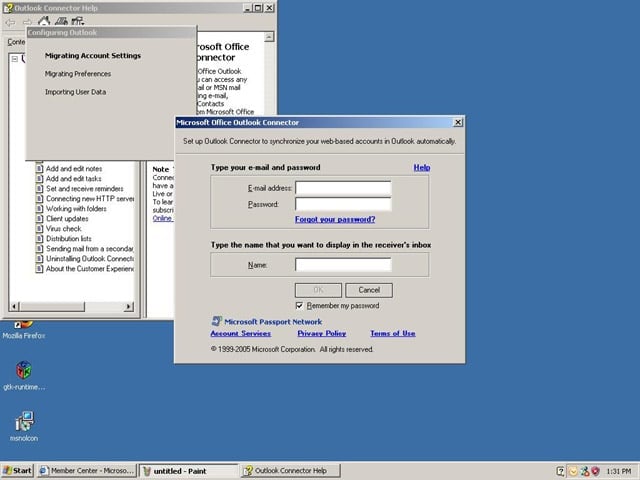Select About the Customer Experience topic
This screenshot has width=640, height=480.
pos(90,269)
